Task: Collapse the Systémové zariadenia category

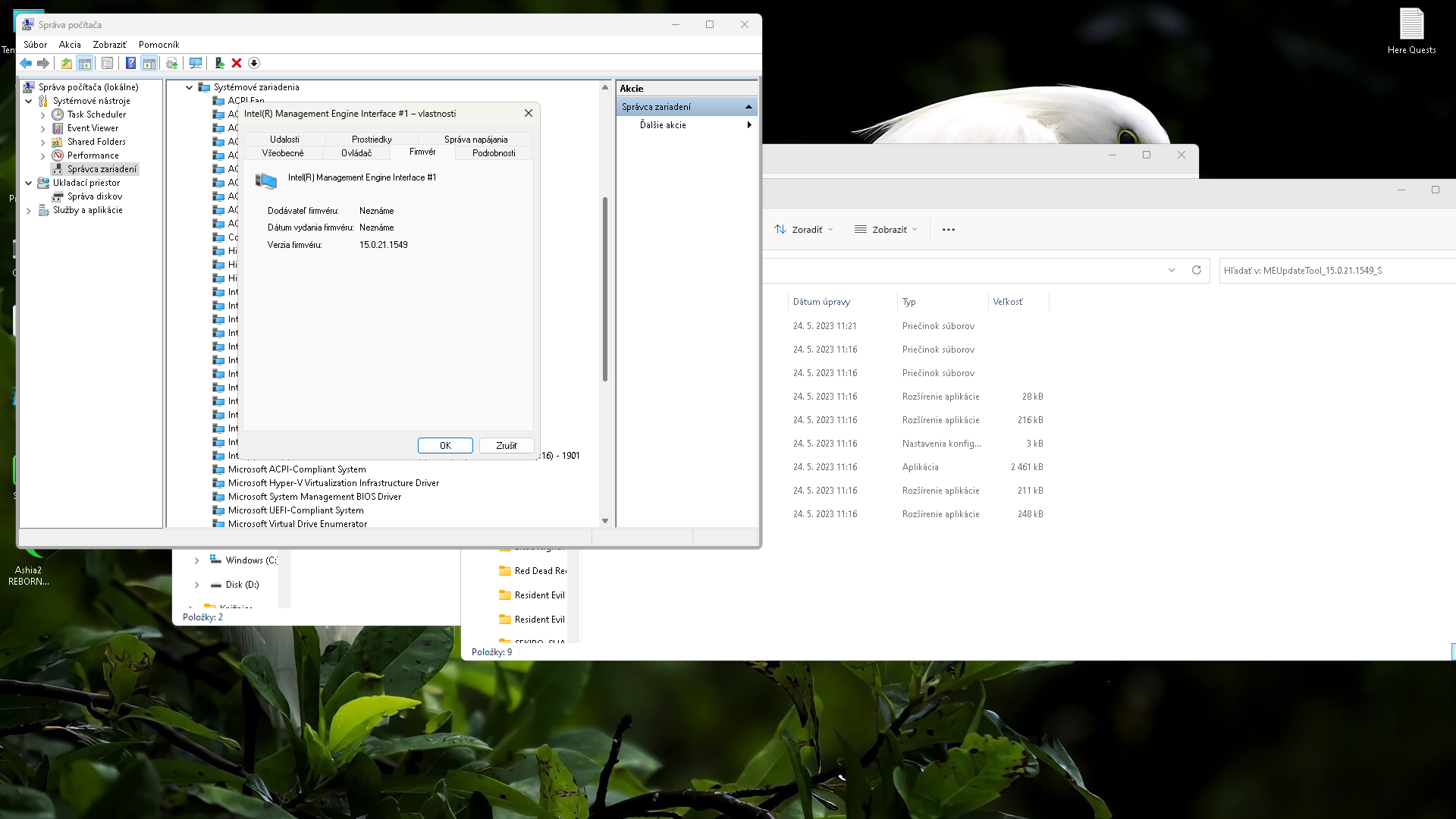Action: pos(189,87)
